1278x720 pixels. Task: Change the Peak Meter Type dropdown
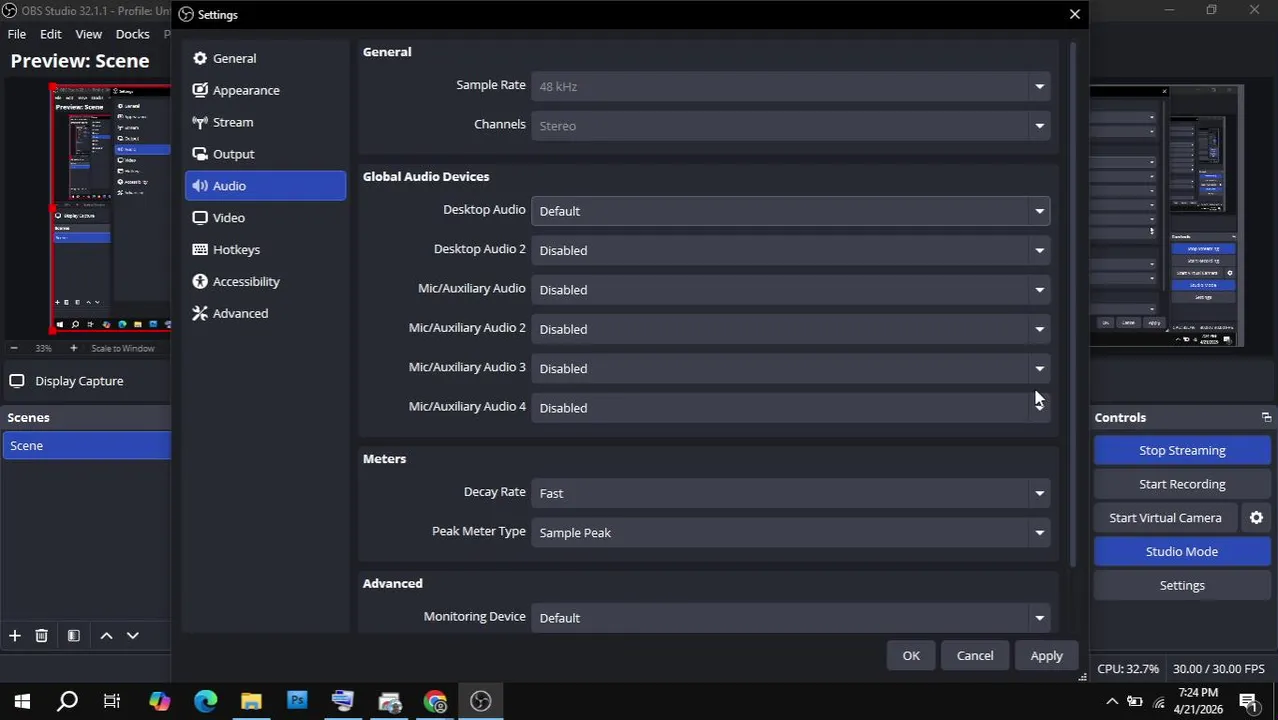coord(790,533)
